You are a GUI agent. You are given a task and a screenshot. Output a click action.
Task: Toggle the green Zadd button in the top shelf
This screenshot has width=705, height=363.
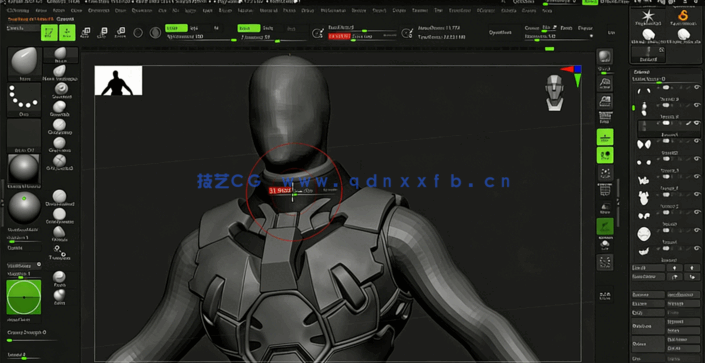[x=249, y=28]
